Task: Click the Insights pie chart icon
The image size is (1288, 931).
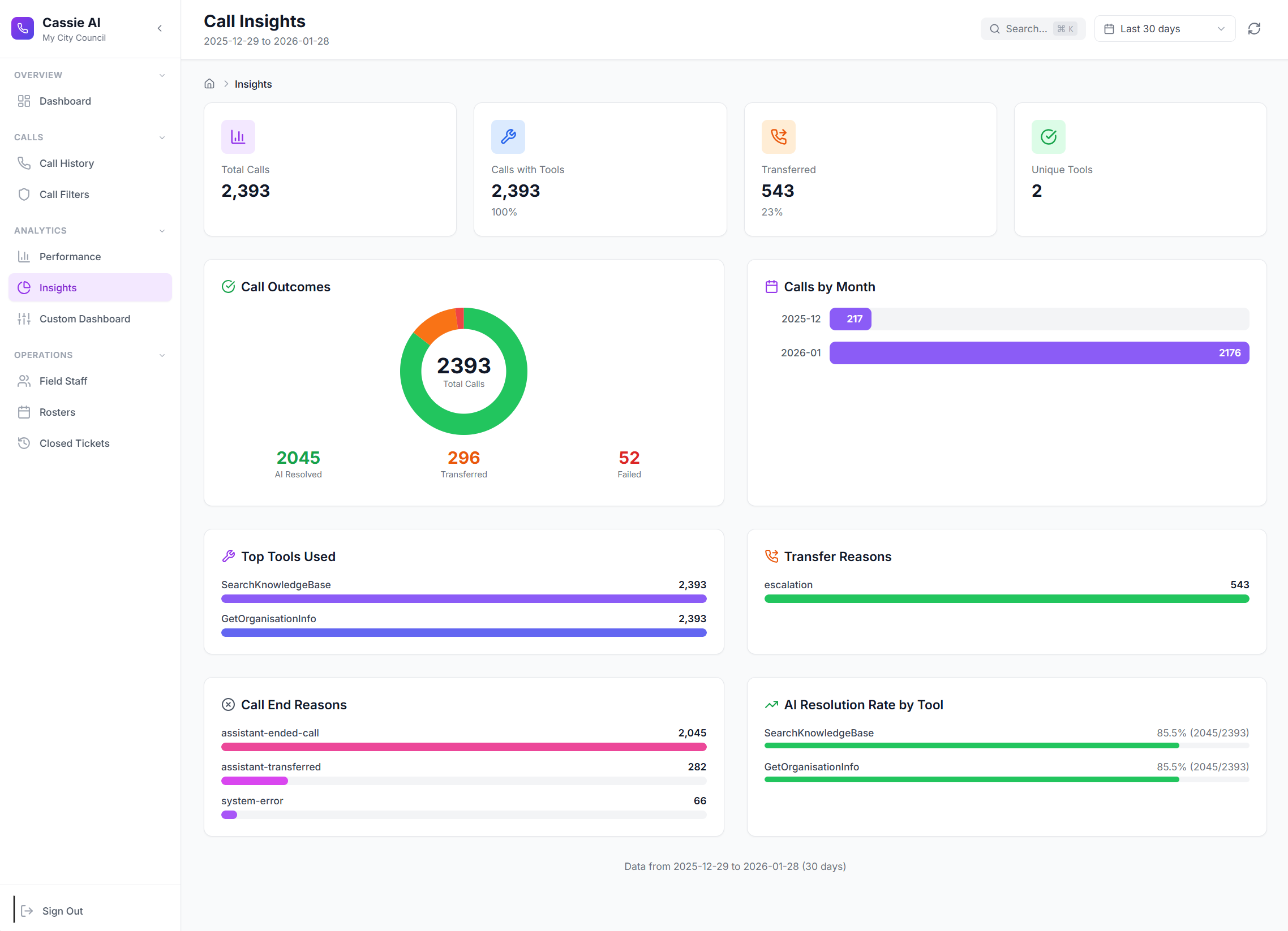Action: [24, 288]
